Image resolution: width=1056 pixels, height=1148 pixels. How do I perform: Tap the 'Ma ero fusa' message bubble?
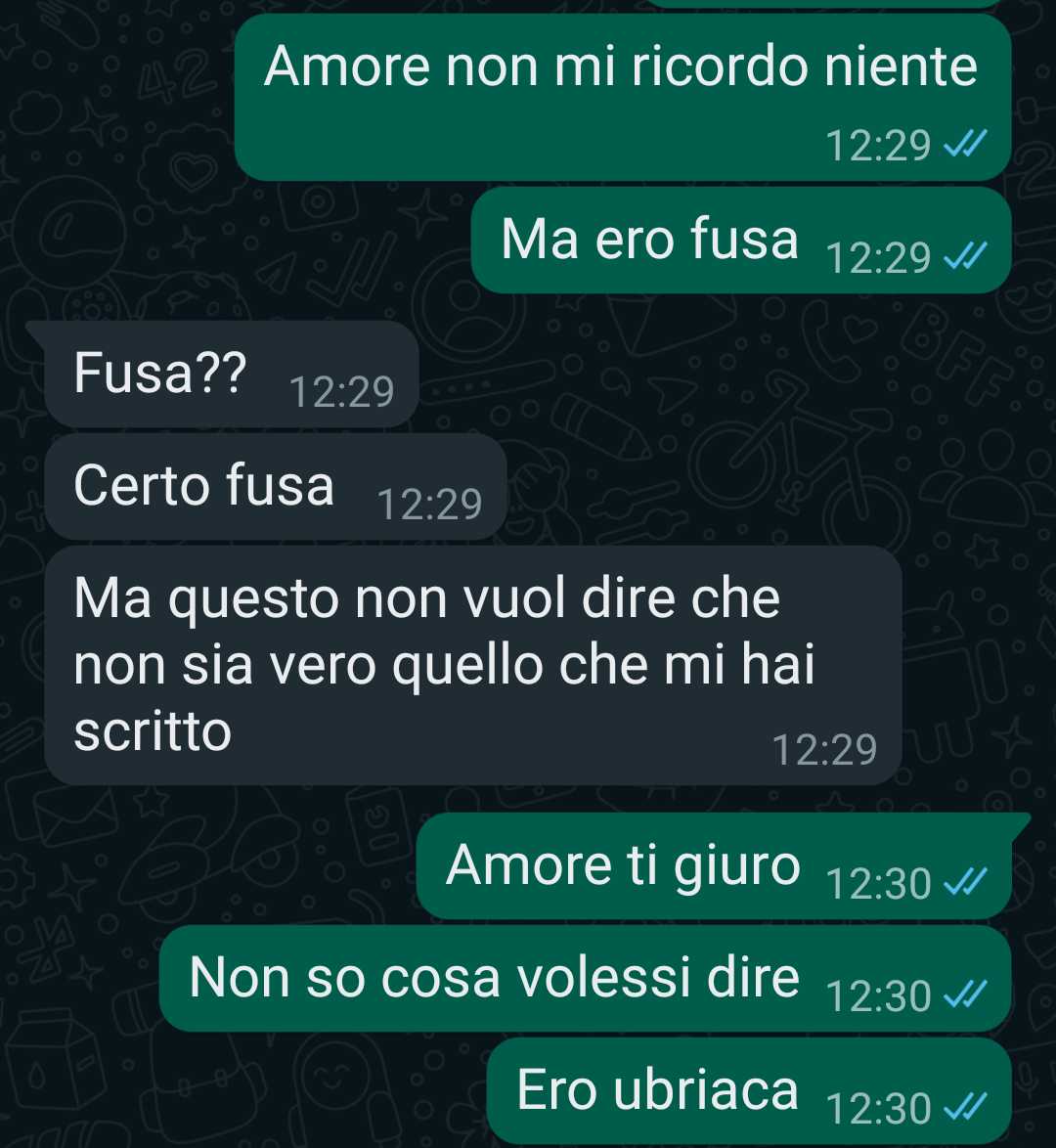[741, 241]
